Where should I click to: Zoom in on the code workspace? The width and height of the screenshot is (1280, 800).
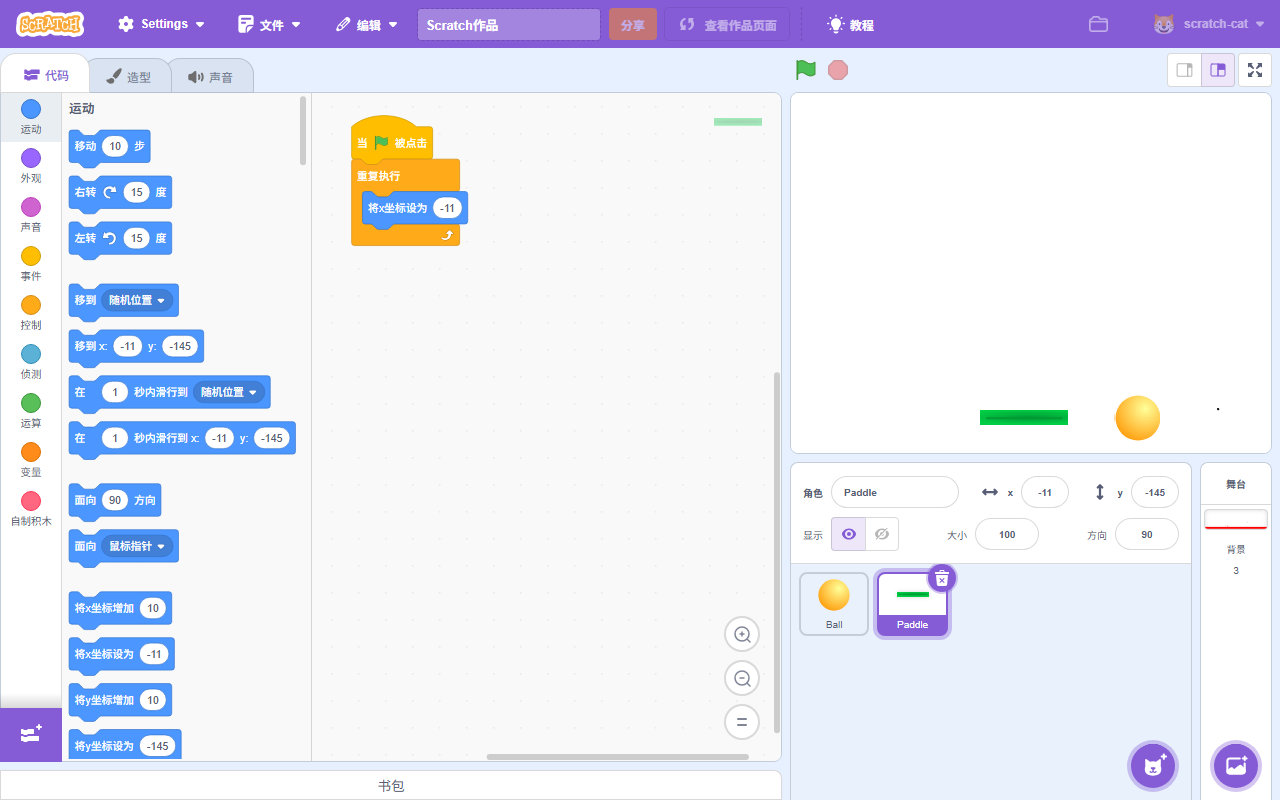click(742, 634)
